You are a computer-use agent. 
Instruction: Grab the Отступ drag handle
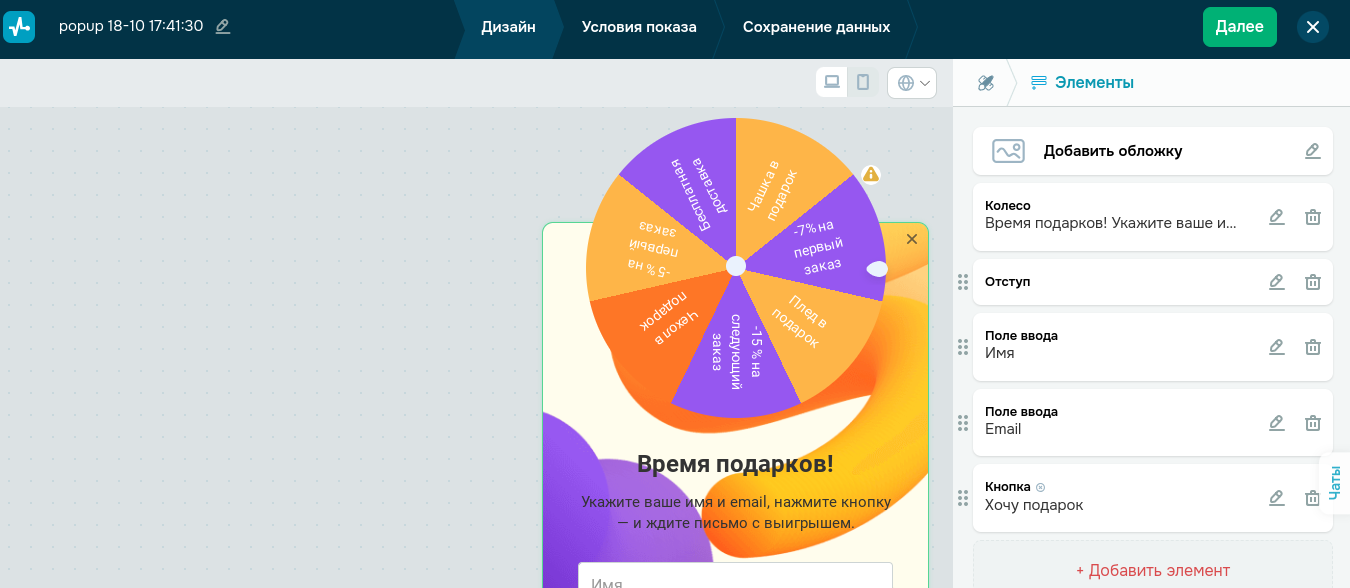(x=963, y=282)
